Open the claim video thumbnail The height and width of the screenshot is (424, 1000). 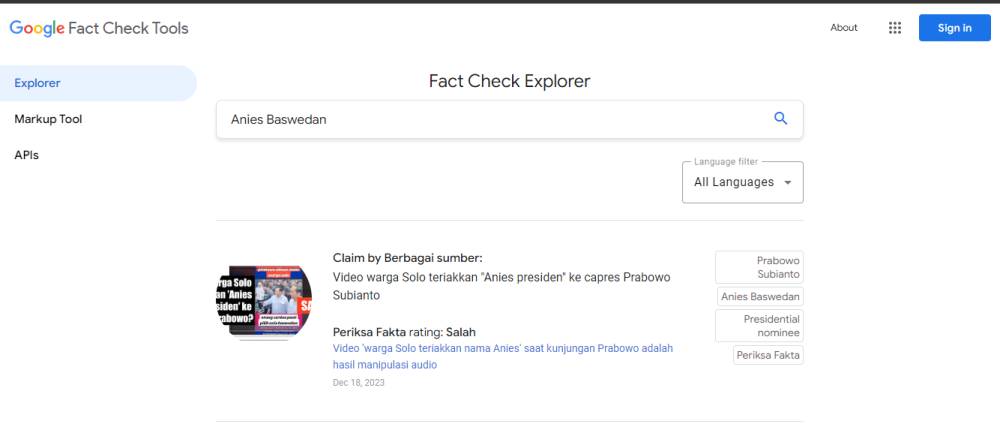click(x=264, y=301)
